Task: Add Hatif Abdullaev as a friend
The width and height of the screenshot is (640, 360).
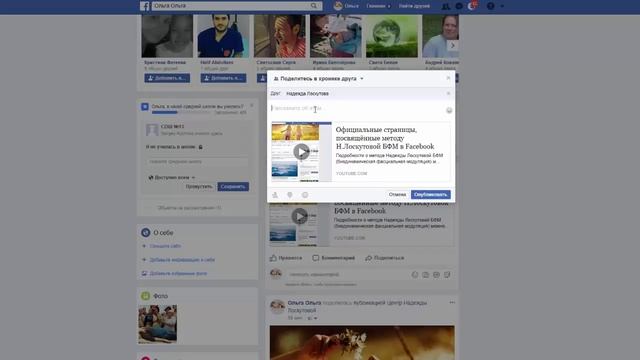Action: (223, 78)
